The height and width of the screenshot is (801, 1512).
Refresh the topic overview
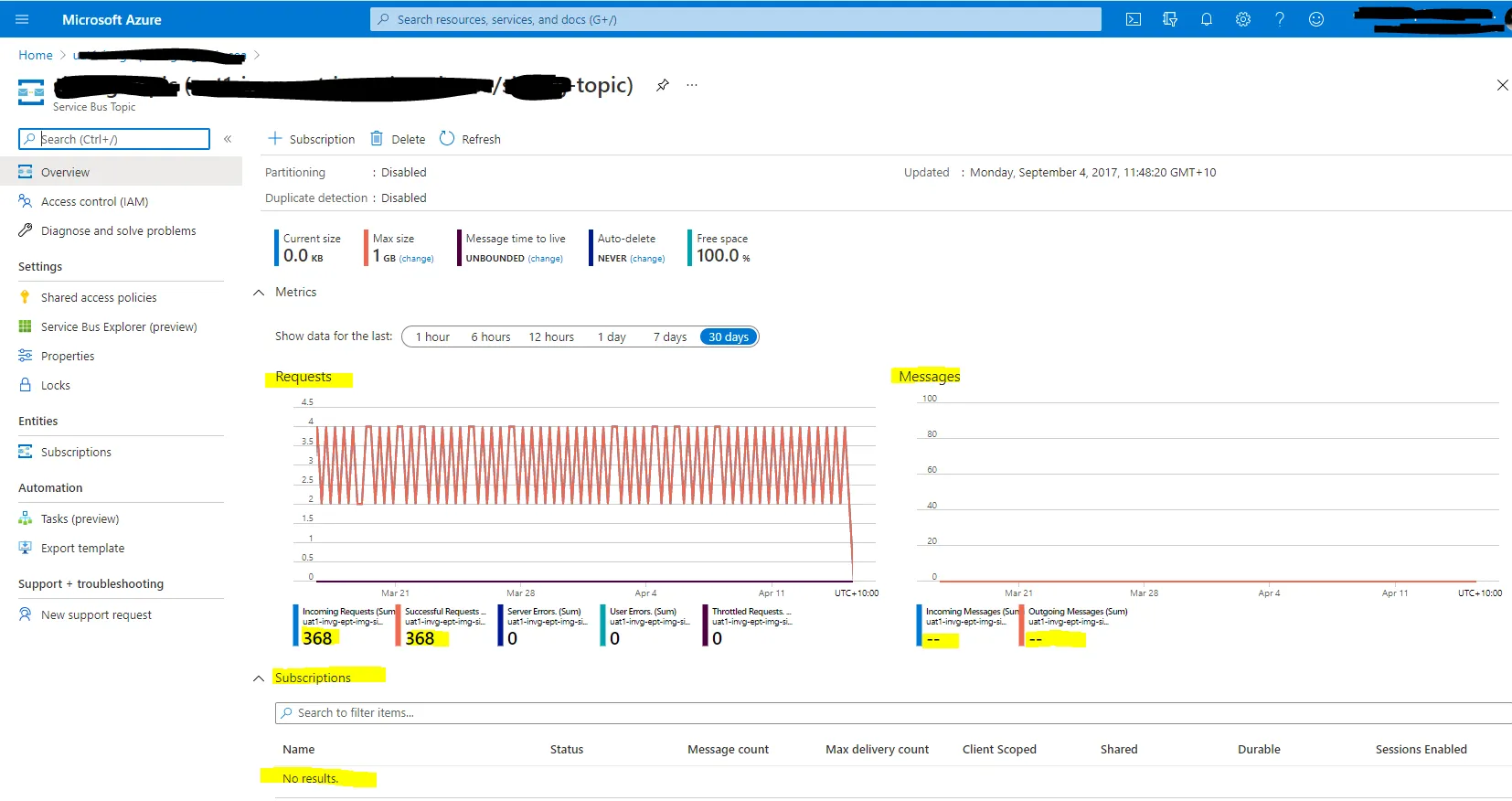[470, 139]
